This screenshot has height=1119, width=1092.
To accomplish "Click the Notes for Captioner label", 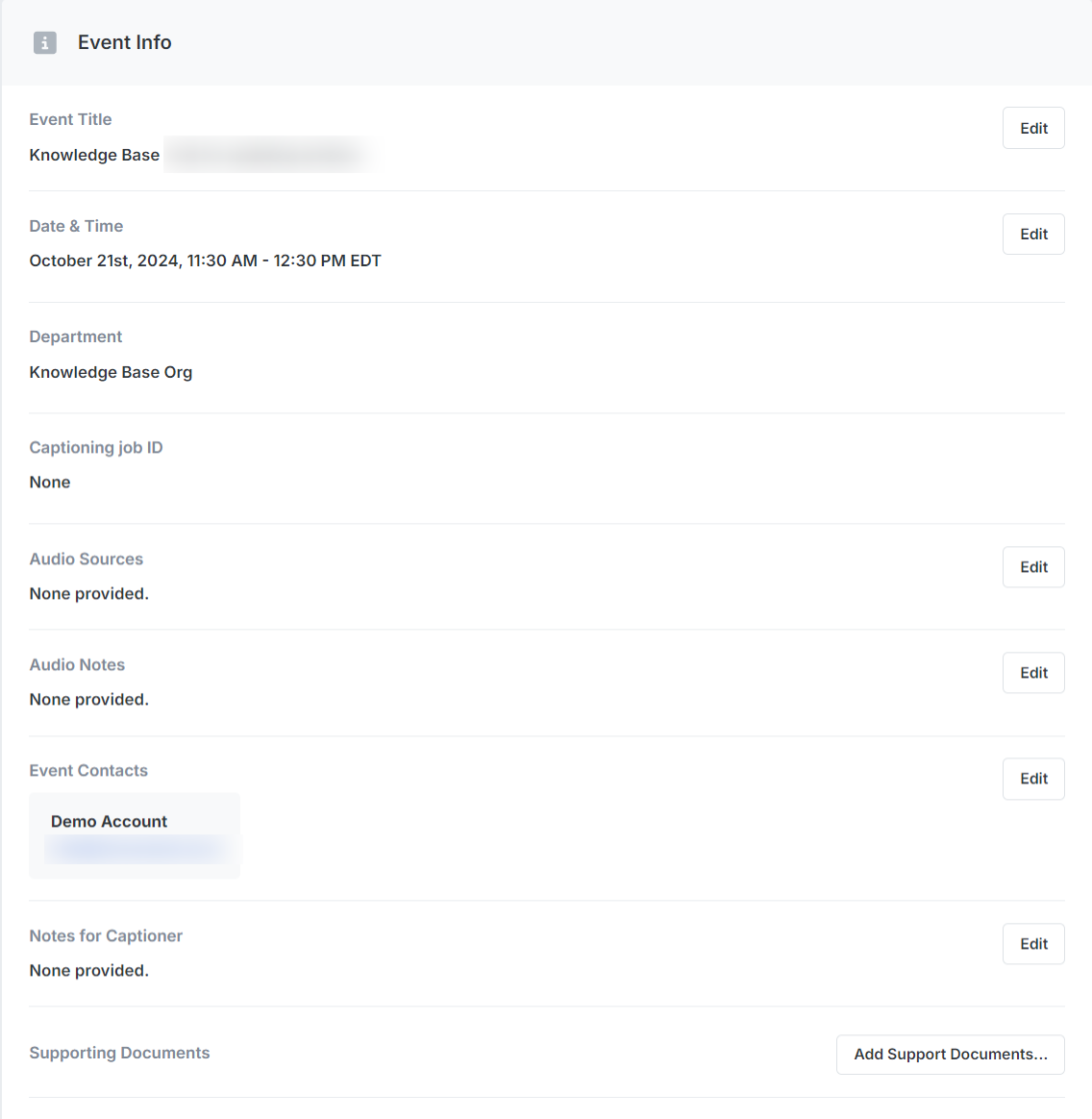I will [x=106, y=935].
